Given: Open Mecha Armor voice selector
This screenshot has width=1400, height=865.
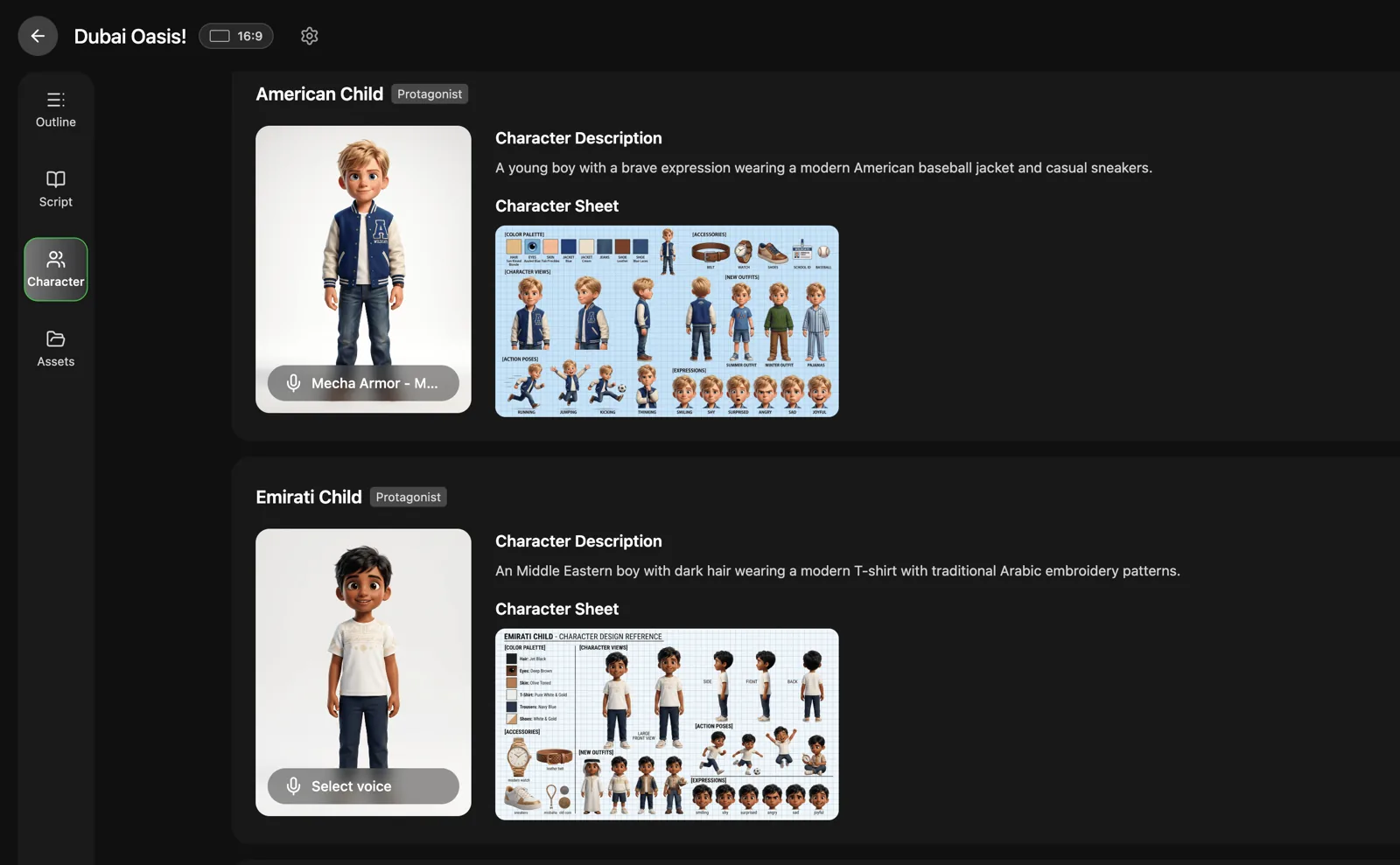Looking at the screenshot, I should pyautogui.click(x=374, y=383).
